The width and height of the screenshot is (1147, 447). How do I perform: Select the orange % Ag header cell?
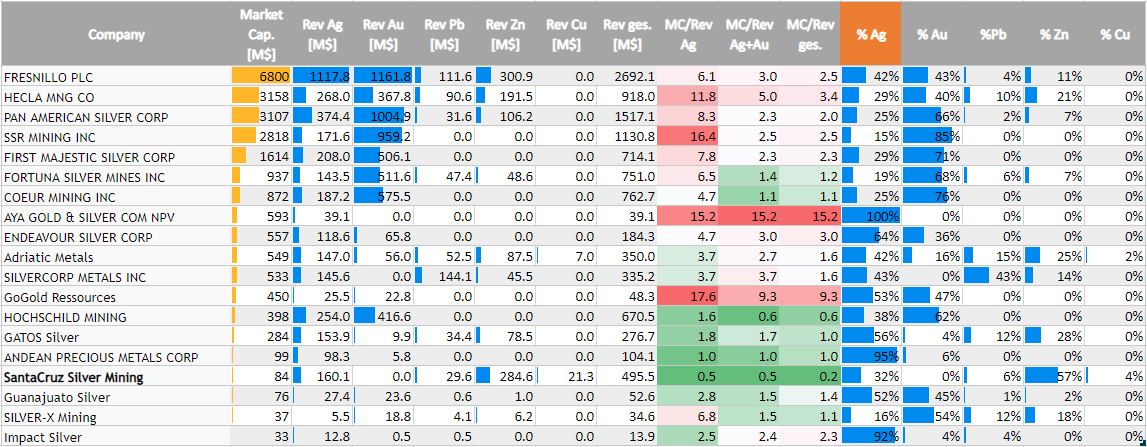[870, 34]
